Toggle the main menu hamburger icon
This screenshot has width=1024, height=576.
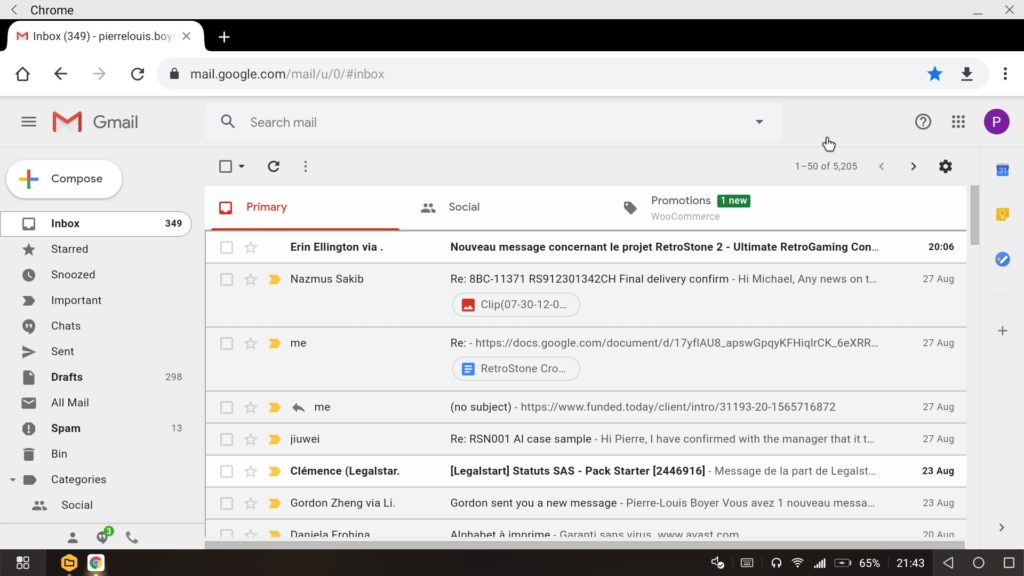coord(29,122)
